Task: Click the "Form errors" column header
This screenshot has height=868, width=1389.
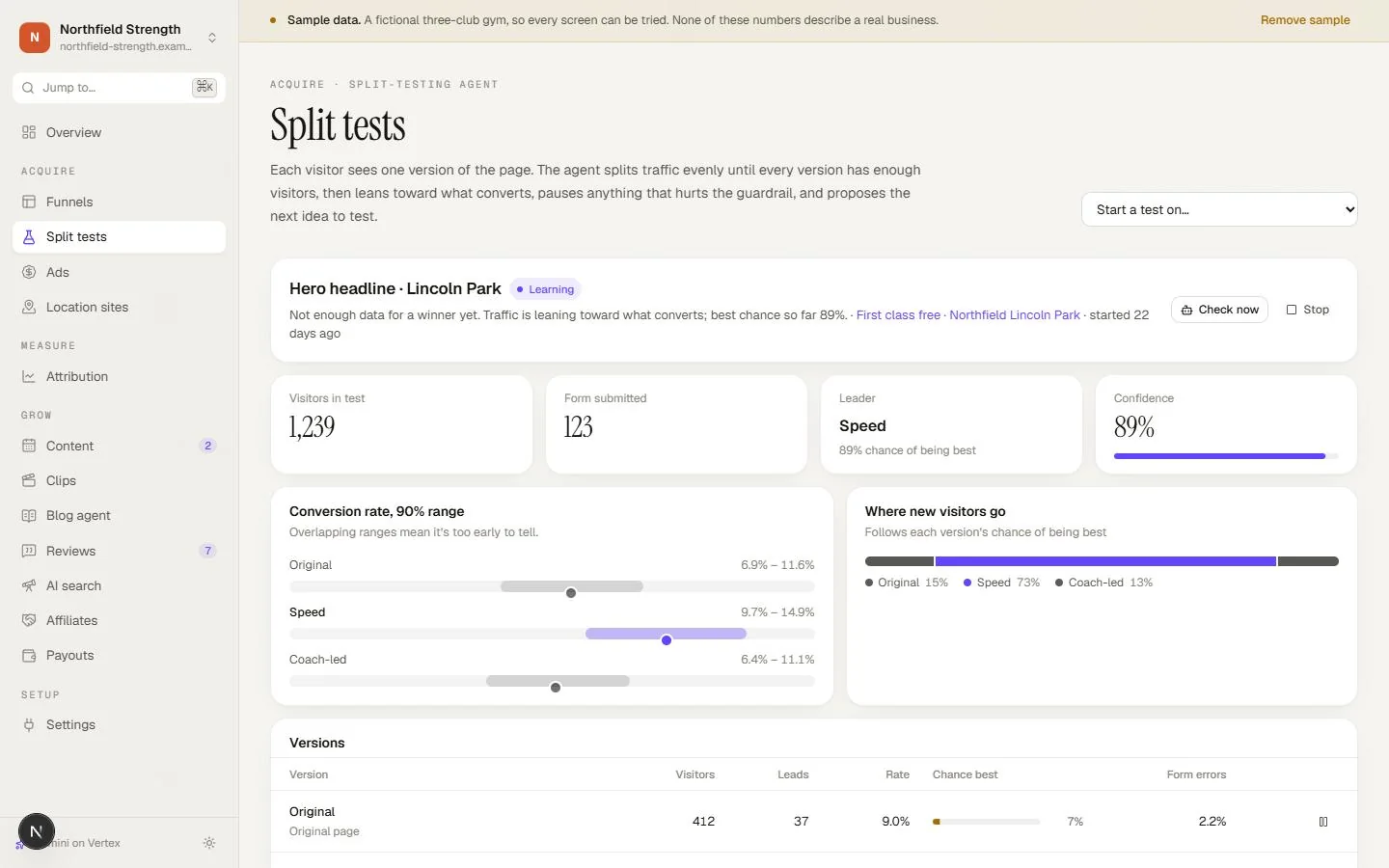Action: coord(1196,774)
